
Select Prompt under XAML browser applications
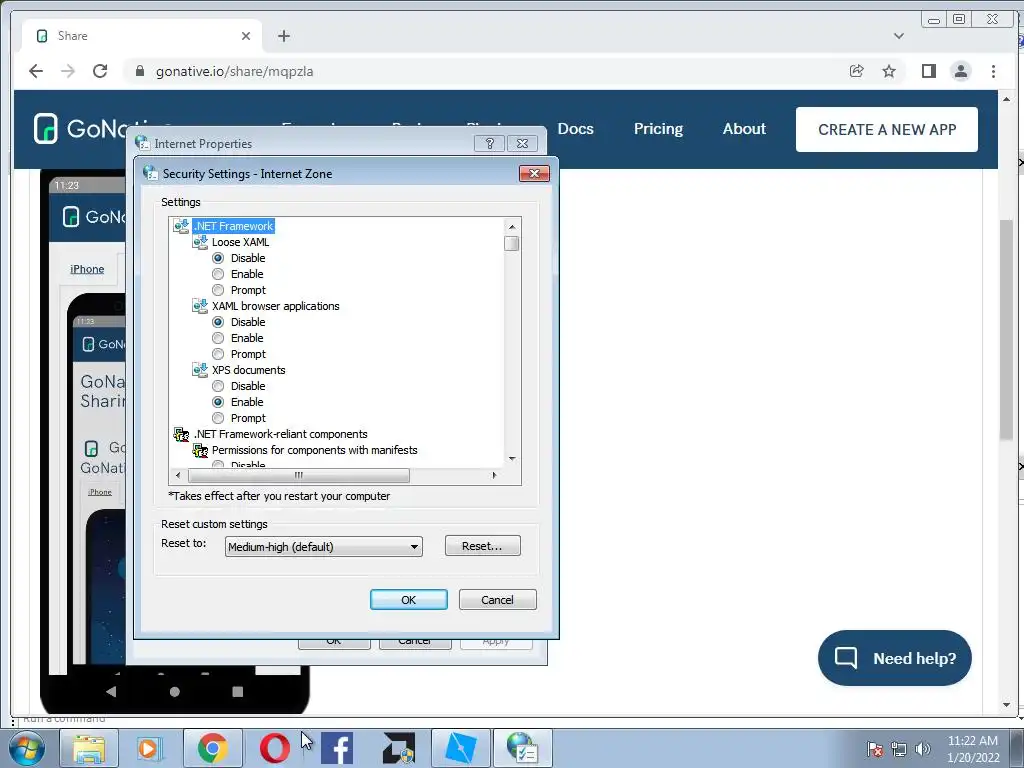(218, 354)
